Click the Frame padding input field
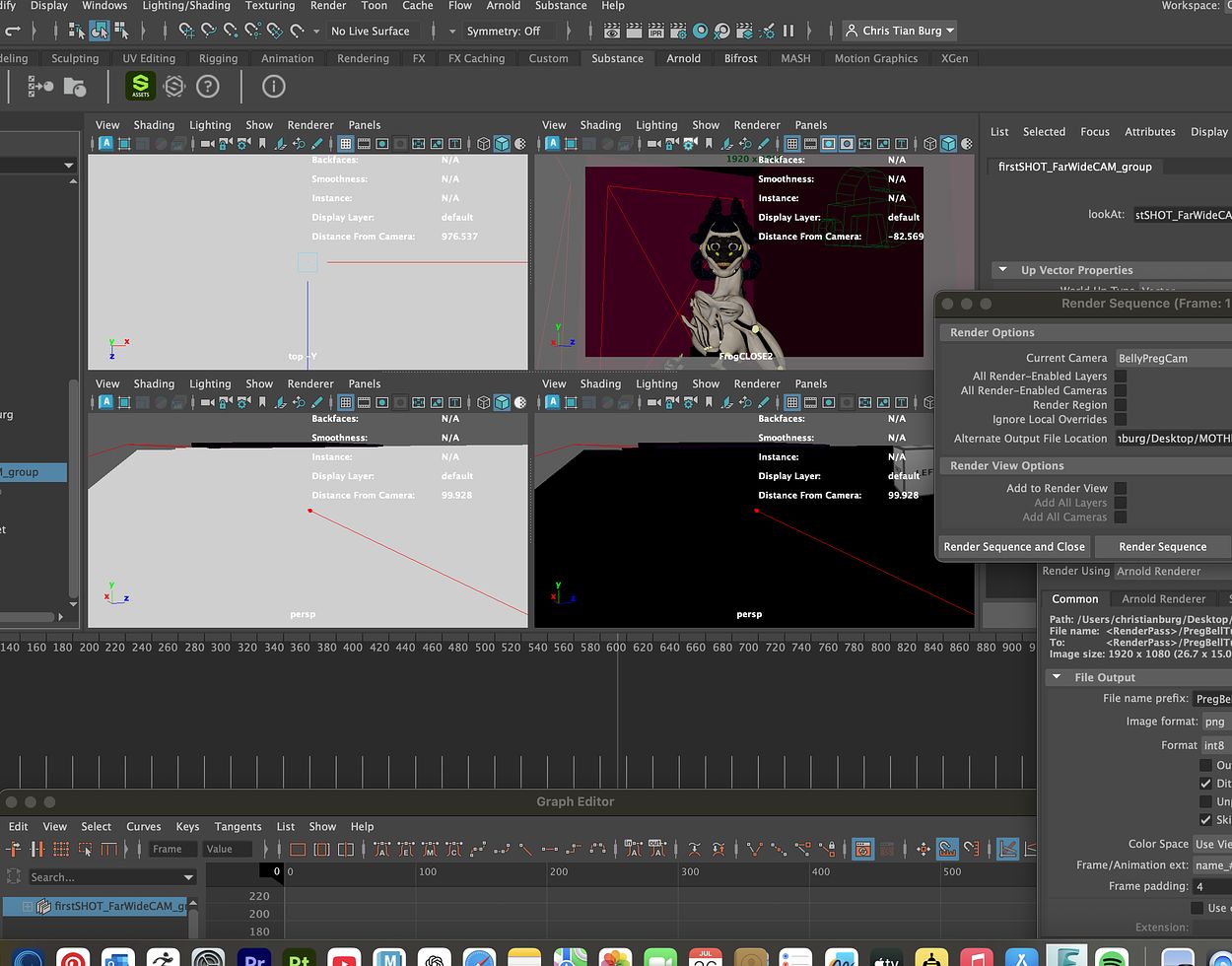Viewport: 1232px width, 966px height. tap(1211, 886)
